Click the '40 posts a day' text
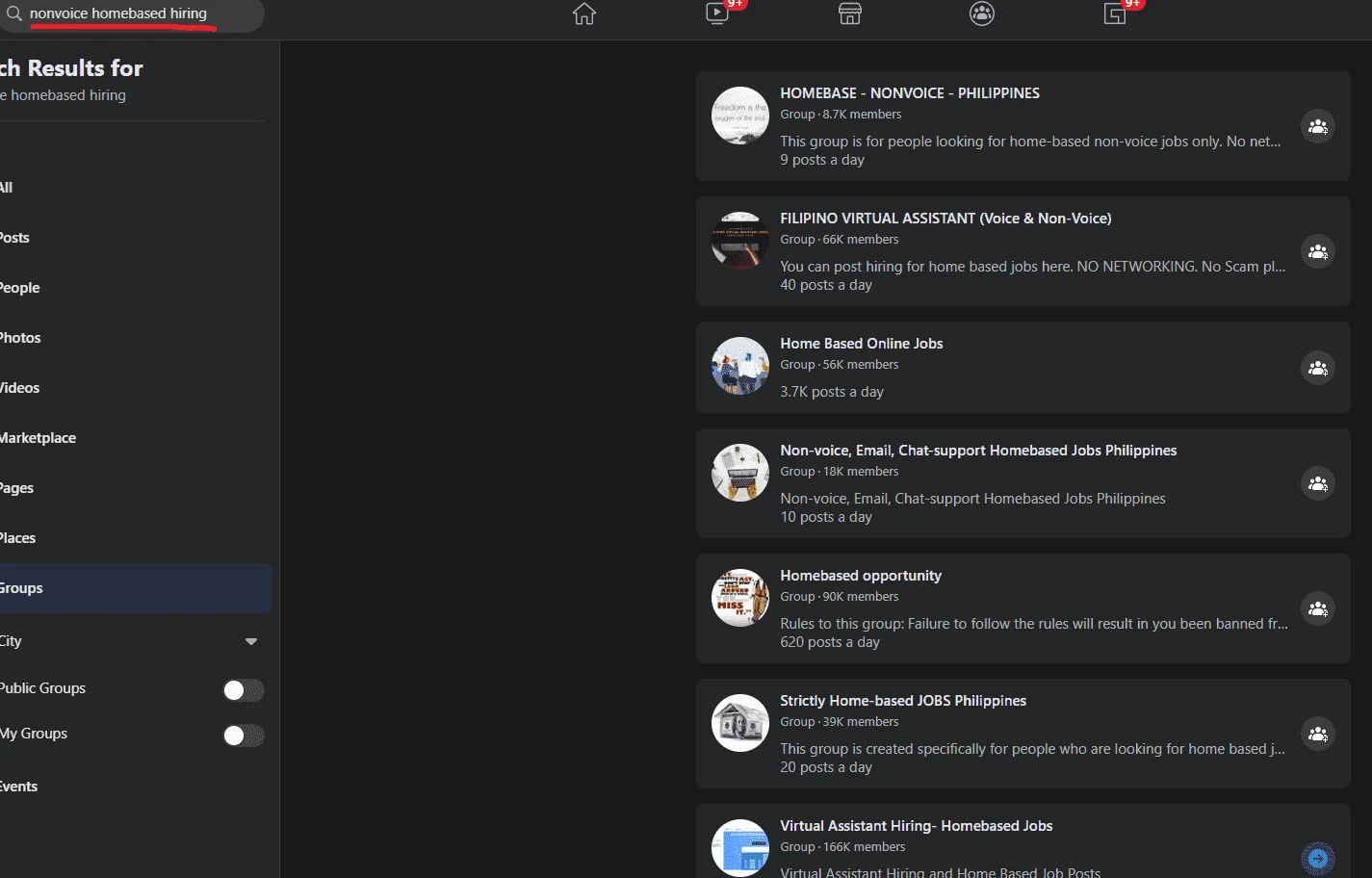Screen dimensions: 1372x878 click(x=826, y=285)
